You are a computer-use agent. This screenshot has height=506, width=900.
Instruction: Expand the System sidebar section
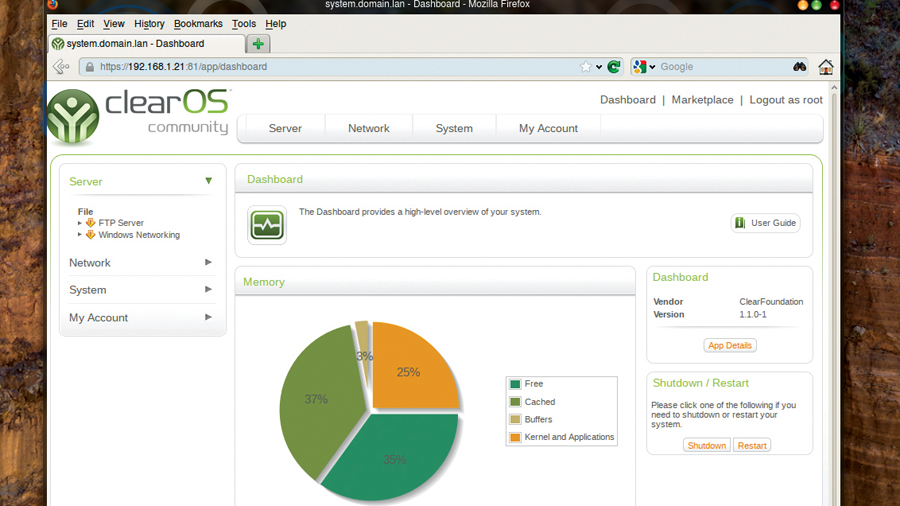pos(208,289)
